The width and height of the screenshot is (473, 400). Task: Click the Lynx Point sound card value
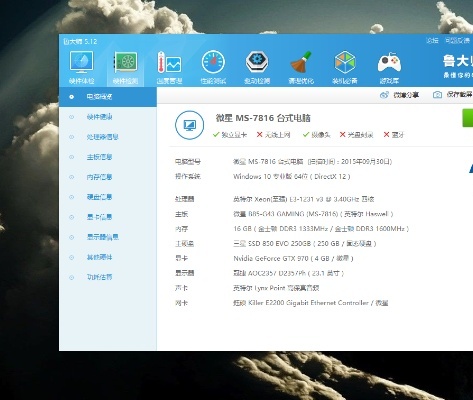(x=276, y=288)
